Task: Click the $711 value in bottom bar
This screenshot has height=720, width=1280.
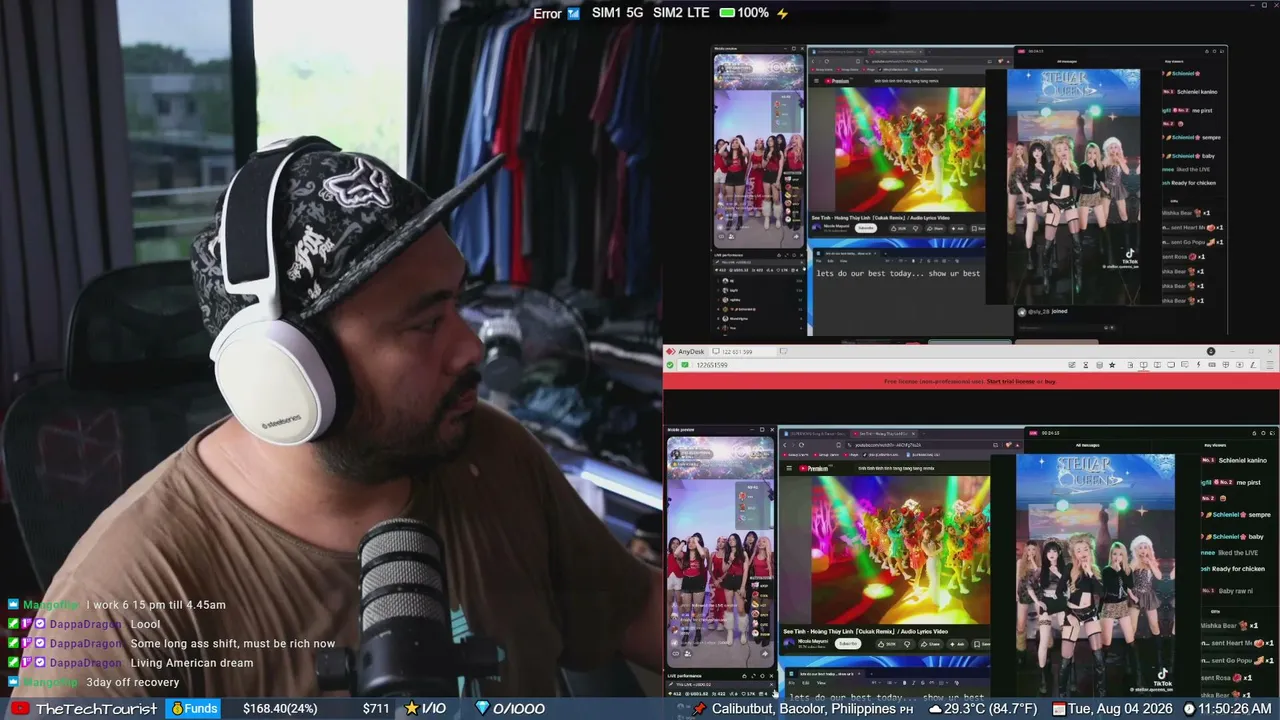Action: tap(376, 709)
